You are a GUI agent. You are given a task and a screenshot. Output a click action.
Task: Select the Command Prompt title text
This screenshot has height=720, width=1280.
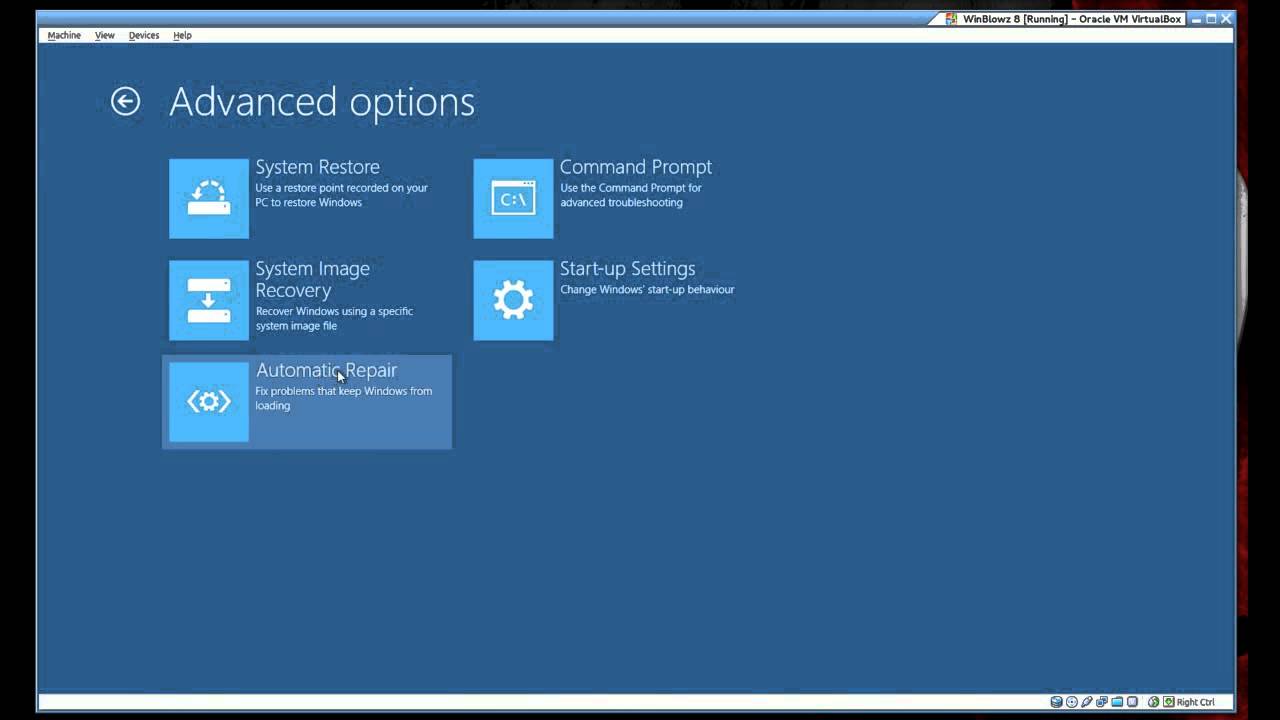pos(636,167)
